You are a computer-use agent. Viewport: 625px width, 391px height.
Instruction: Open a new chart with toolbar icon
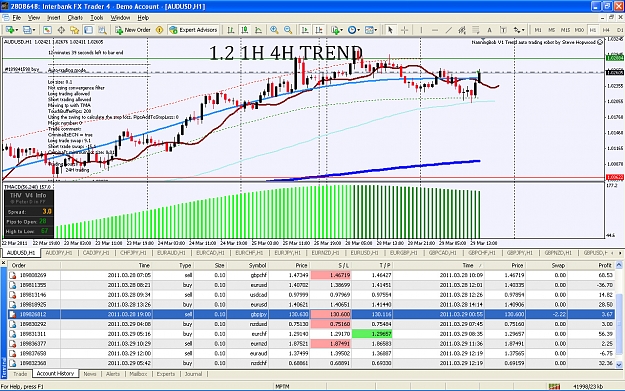coord(10,30)
